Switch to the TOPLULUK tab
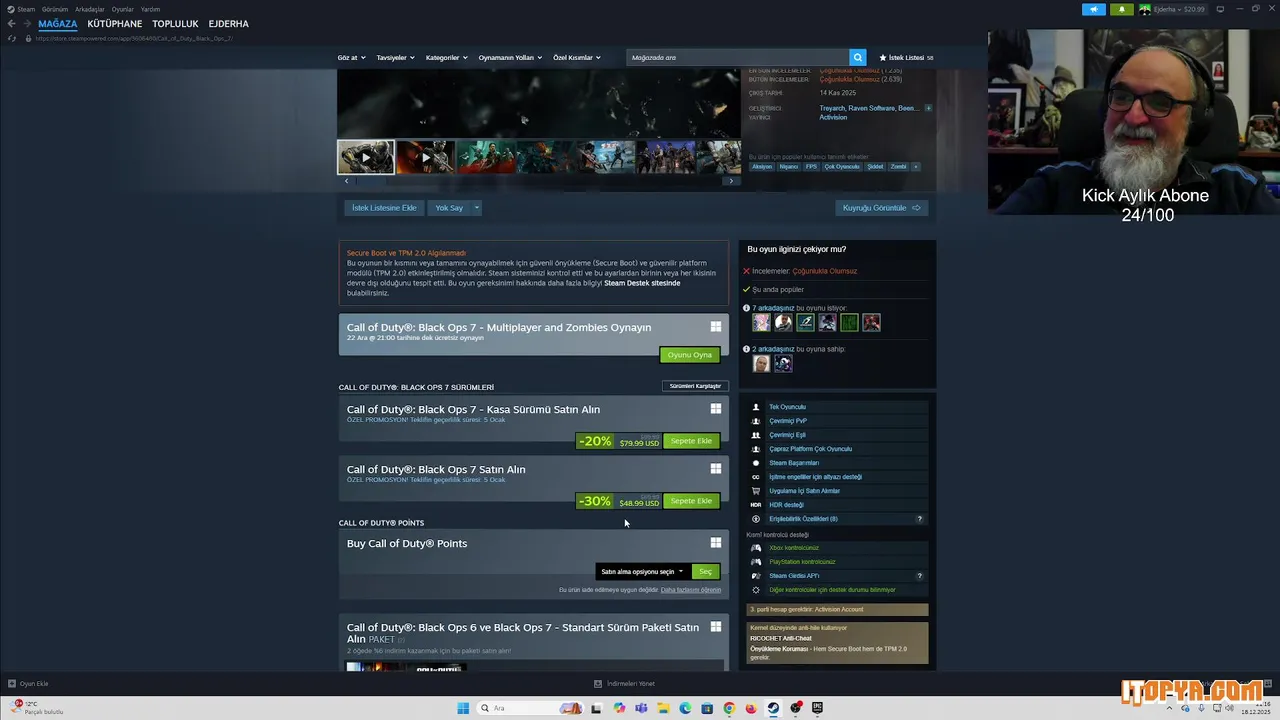 pos(175,24)
